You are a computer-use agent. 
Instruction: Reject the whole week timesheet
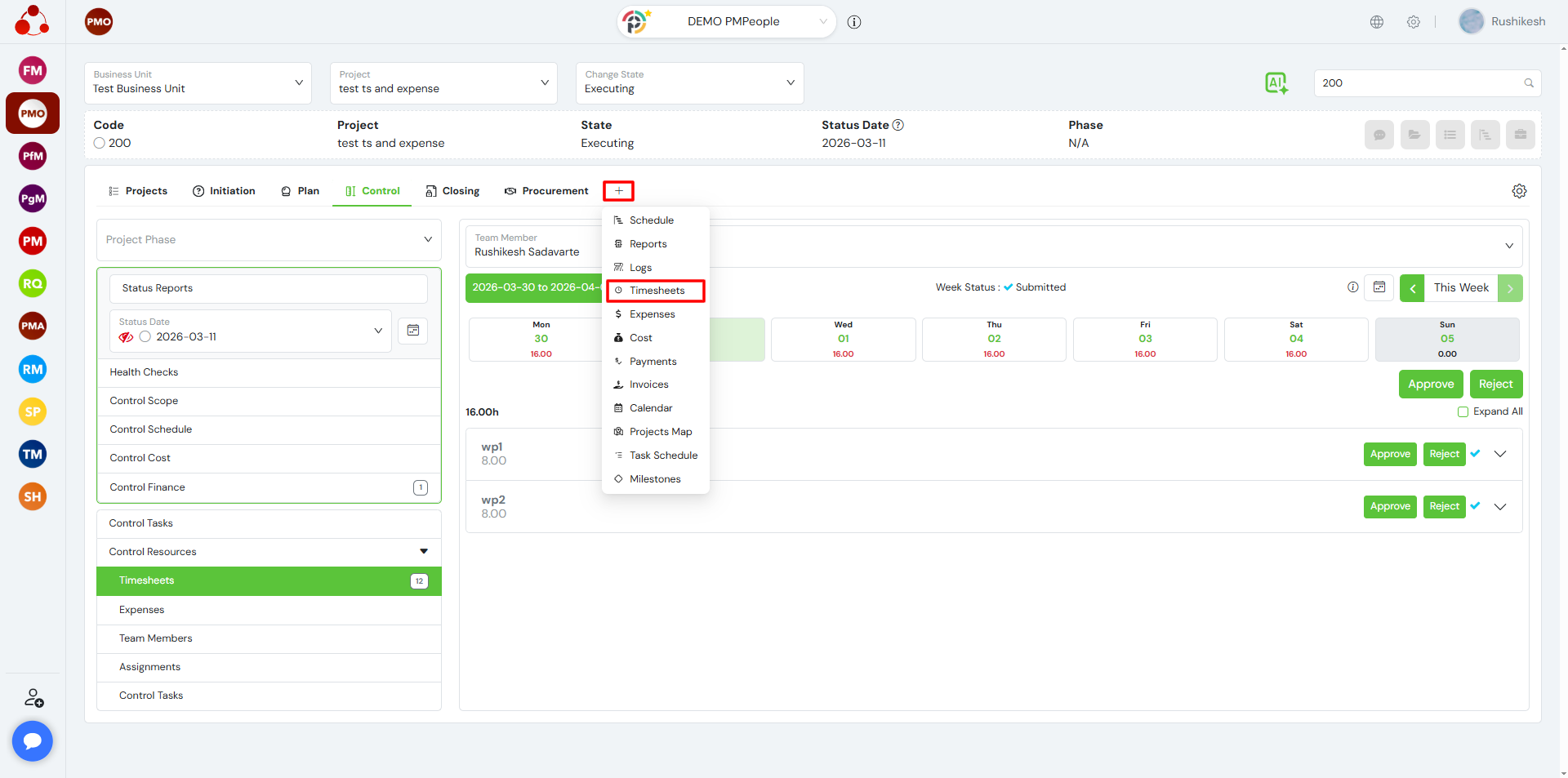(x=1495, y=385)
